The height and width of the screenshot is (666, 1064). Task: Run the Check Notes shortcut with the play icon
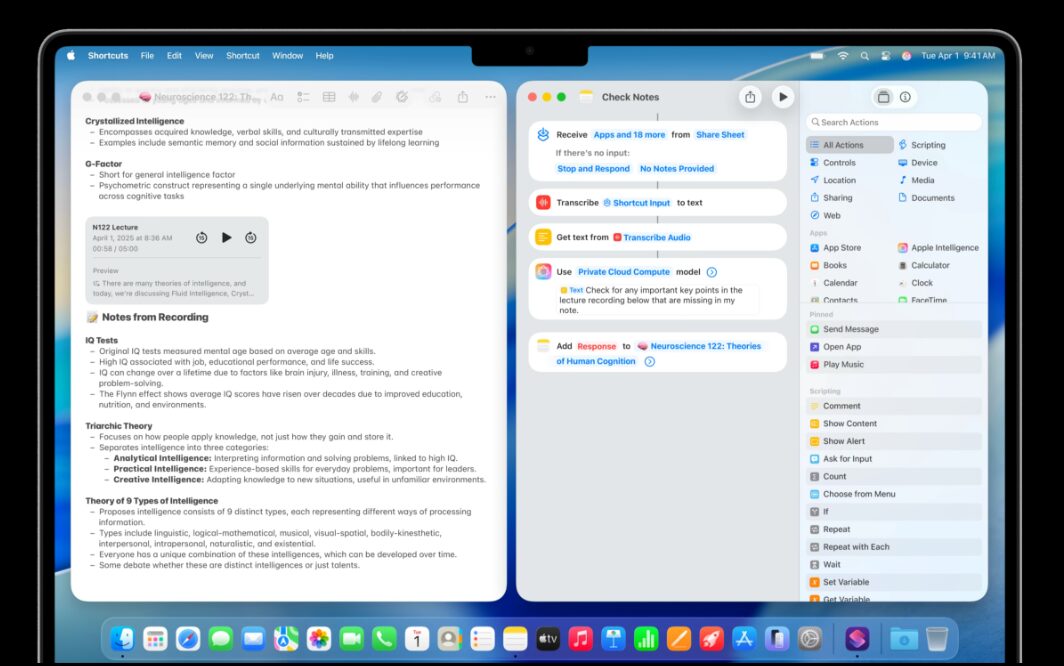(x=784, y=97)
